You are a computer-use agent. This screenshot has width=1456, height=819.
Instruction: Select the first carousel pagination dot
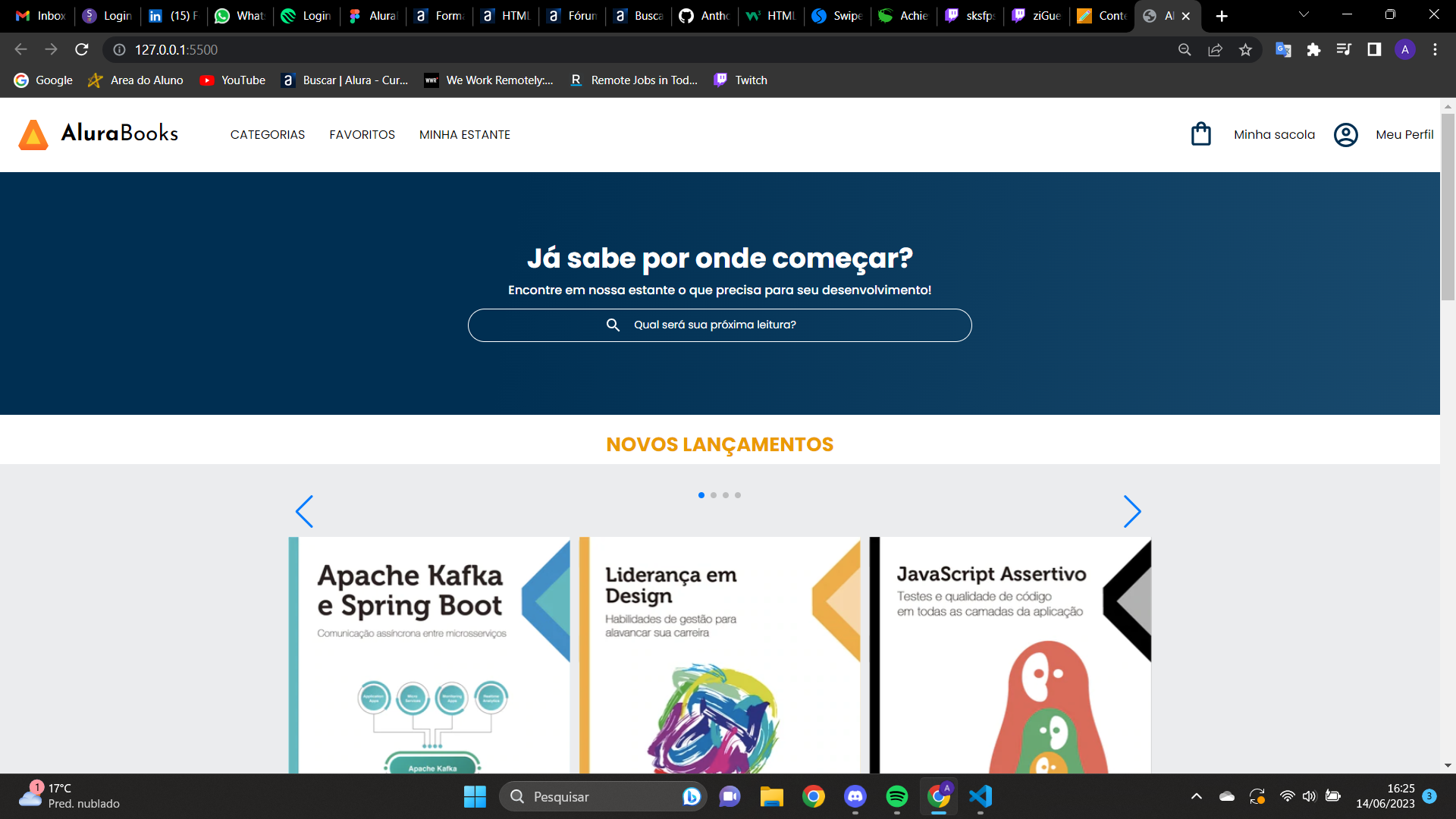coord(701,495)
